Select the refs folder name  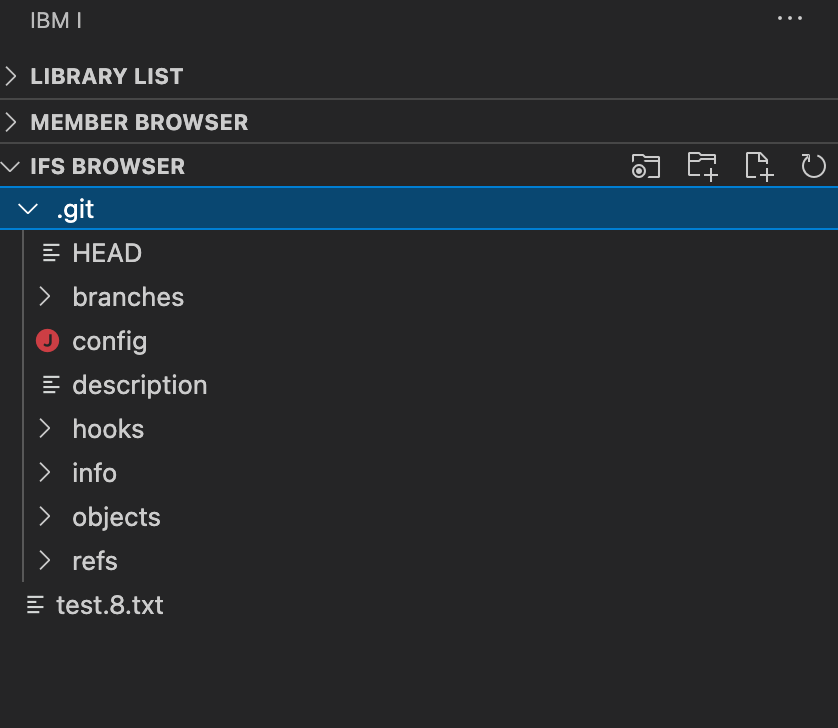(x=95, y=561)
